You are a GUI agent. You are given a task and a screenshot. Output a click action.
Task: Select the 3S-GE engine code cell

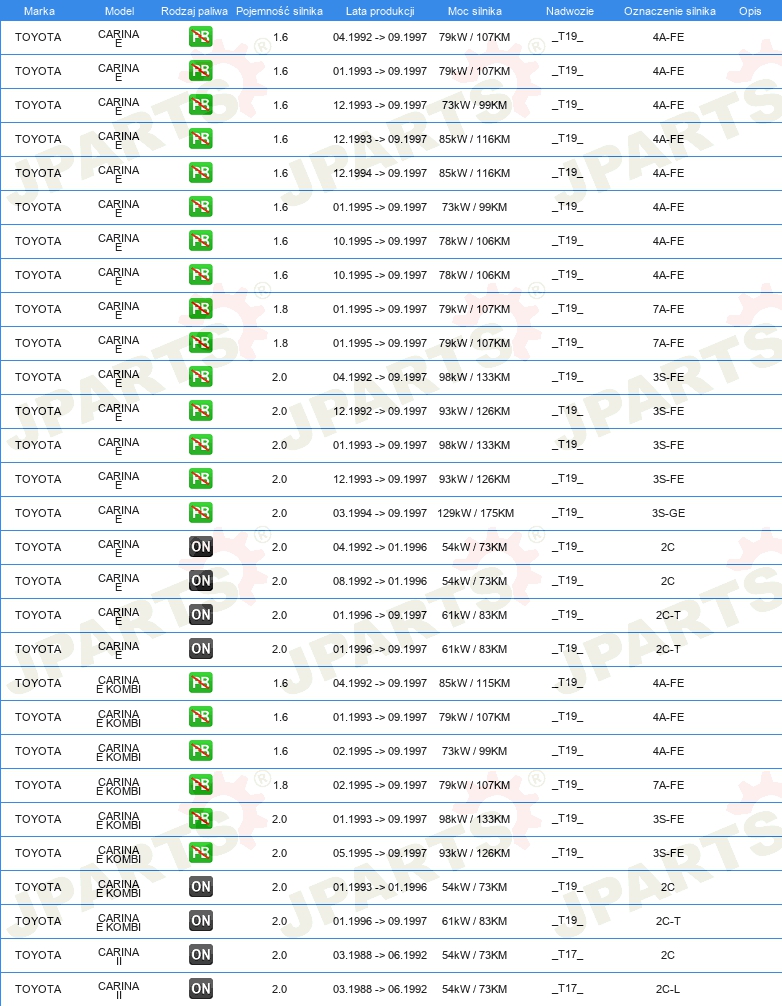point(668,513)
